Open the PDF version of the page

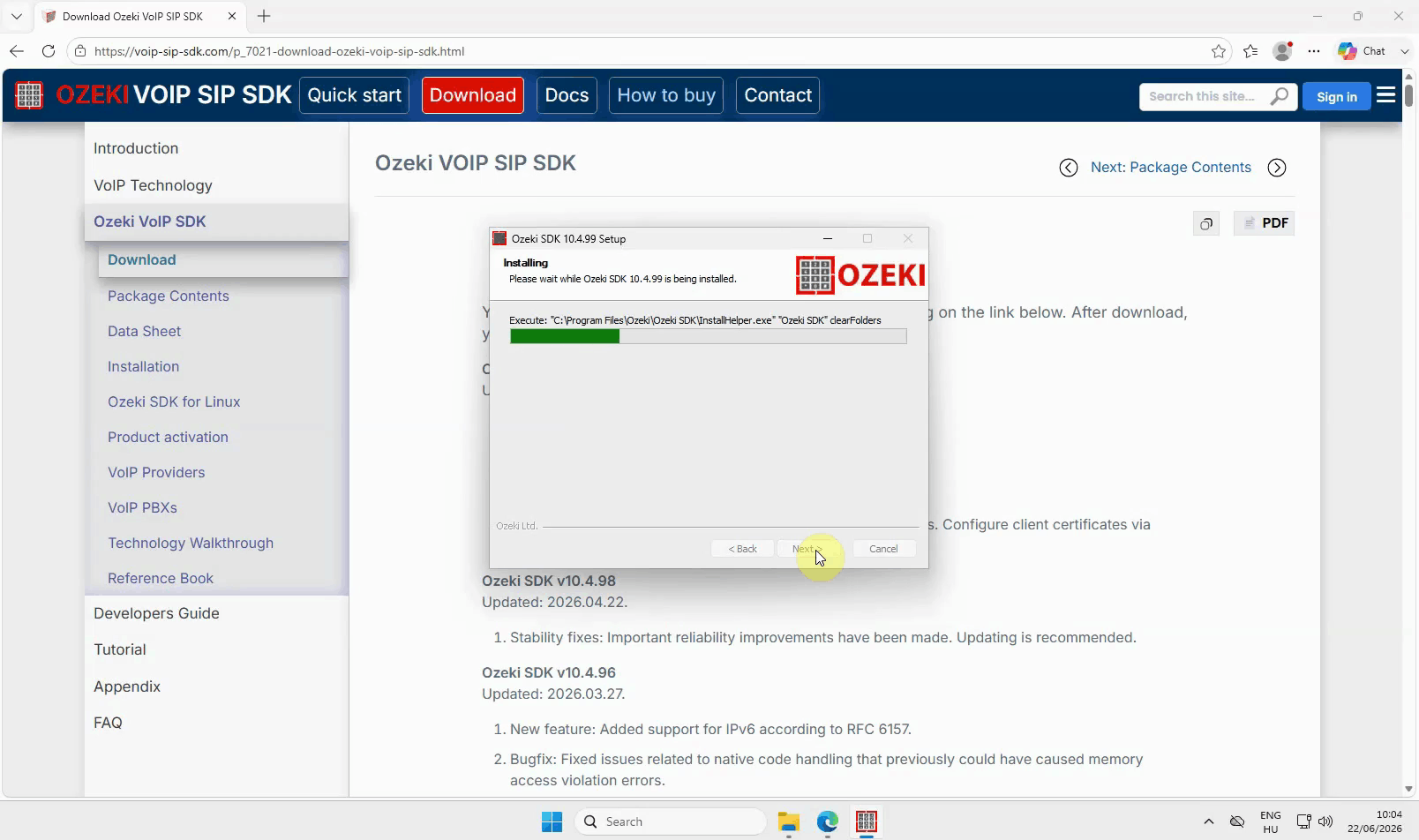pos(1265,223)
